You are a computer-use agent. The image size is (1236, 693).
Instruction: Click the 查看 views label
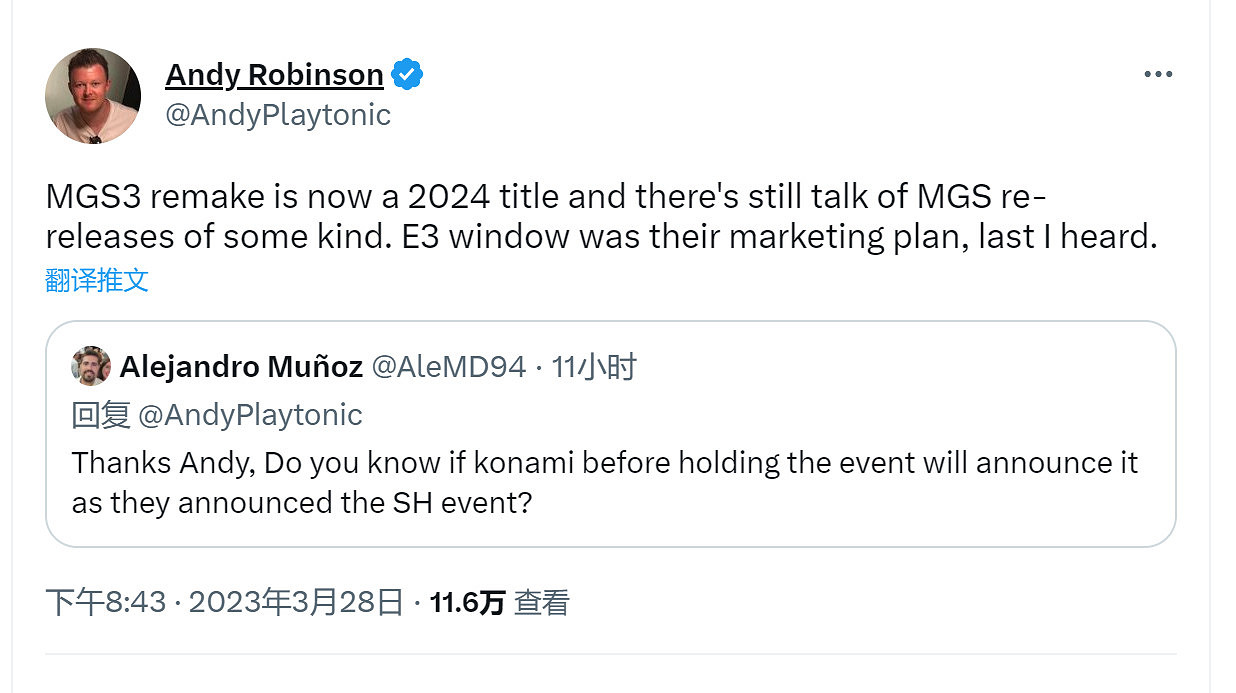(541, 602)
